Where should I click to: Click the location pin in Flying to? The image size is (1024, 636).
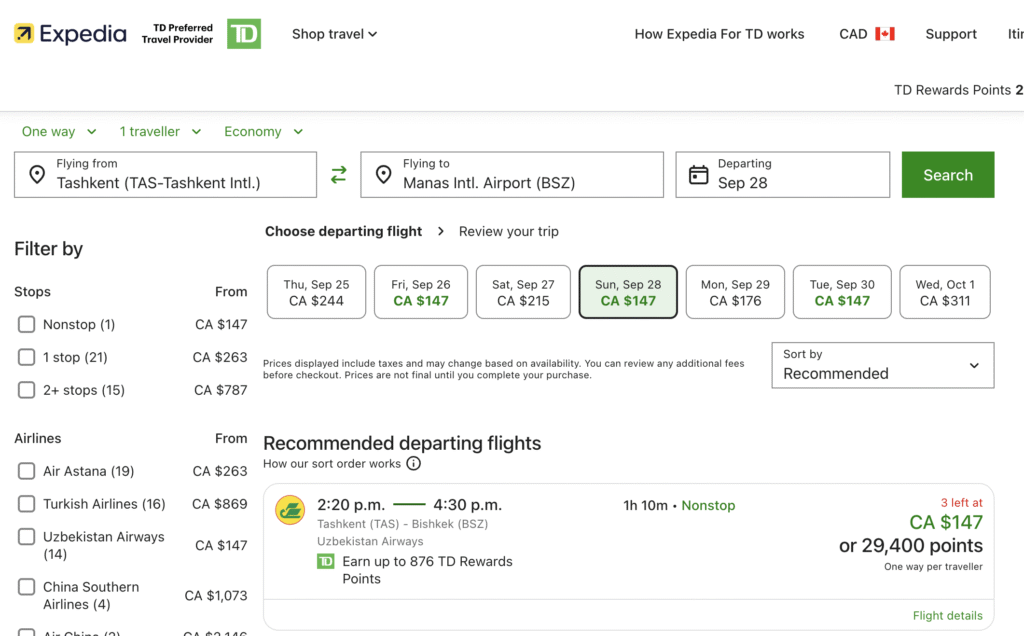[x=383, y=175]
